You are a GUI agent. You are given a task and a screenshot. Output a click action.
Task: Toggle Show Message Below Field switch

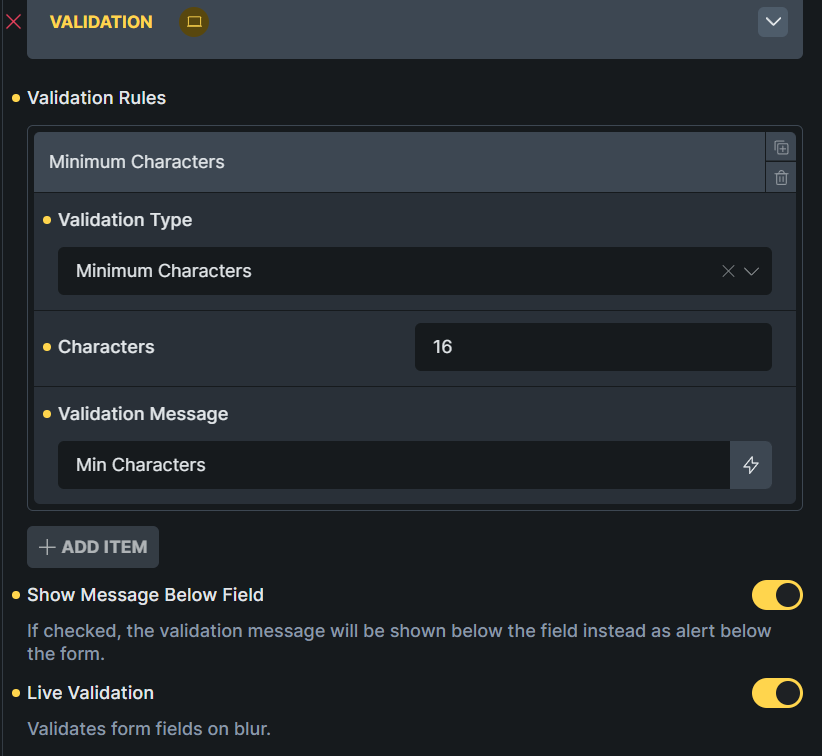pyautogui.click(x=777, y=595)
